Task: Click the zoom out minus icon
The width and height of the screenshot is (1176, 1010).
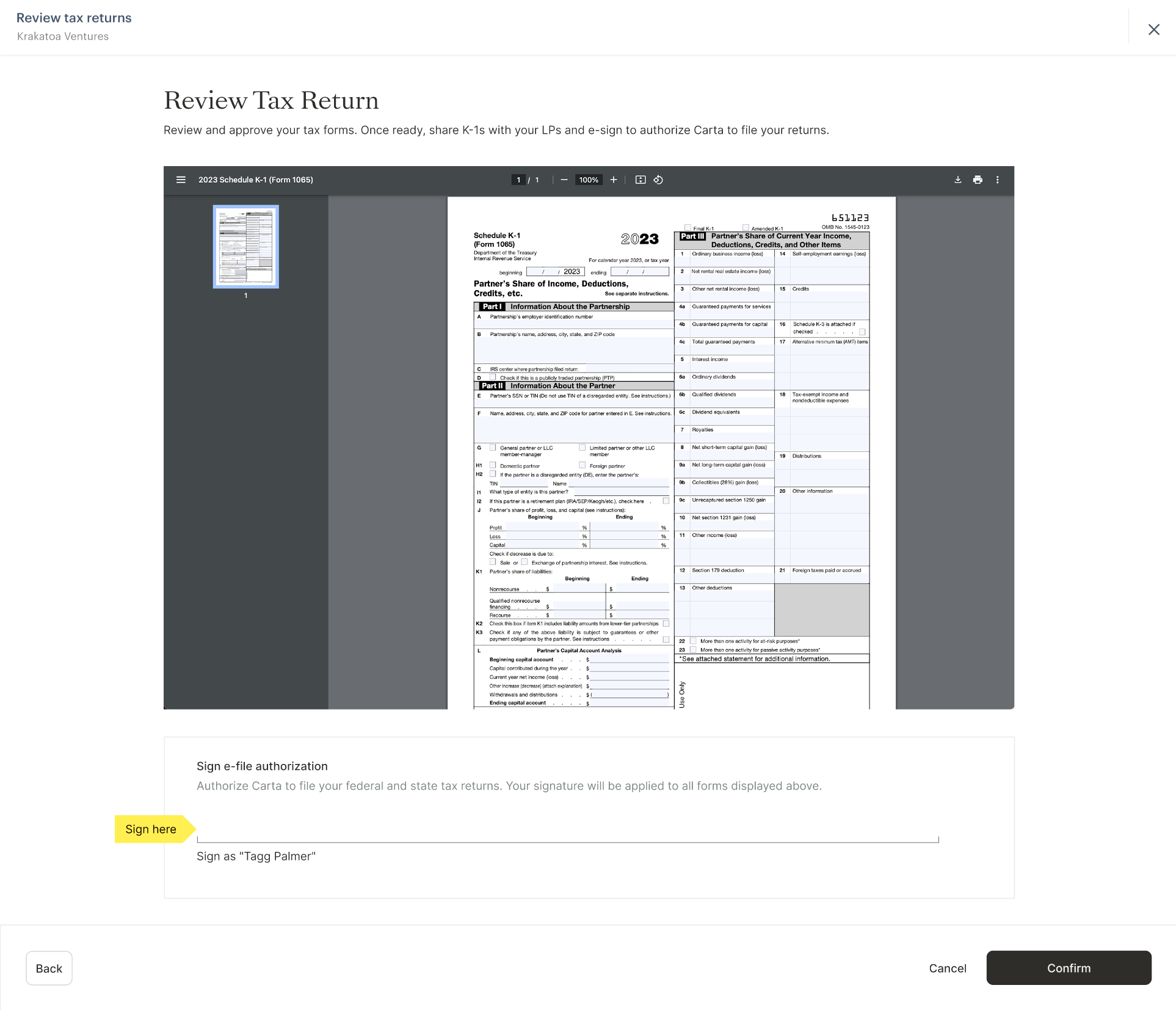Action: (x=564, y=180)
